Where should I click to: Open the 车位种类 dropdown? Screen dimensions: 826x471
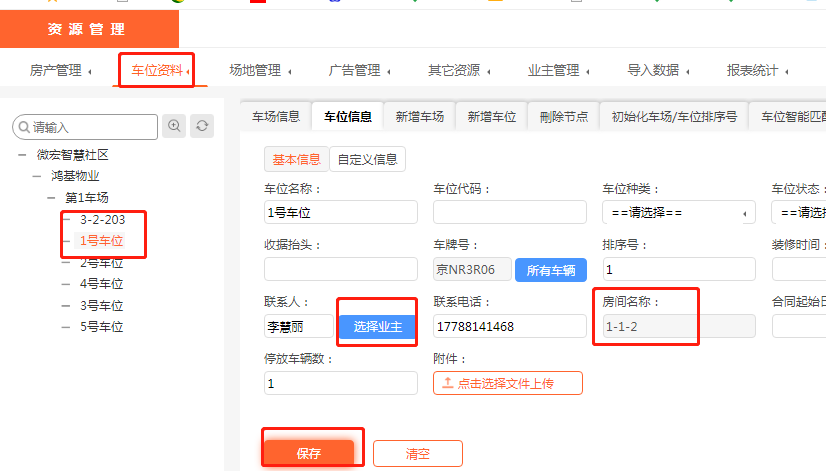679,213
